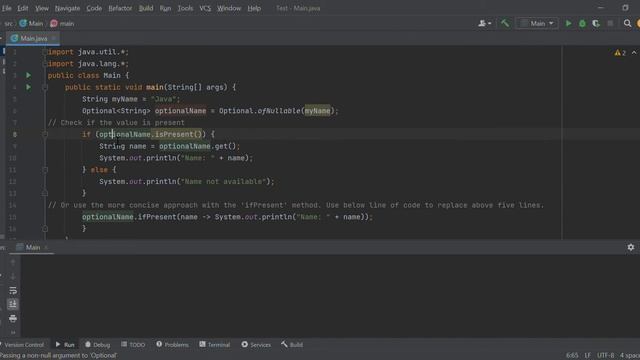Open the Tools menu
640x360 pixels.
point(185,8)
